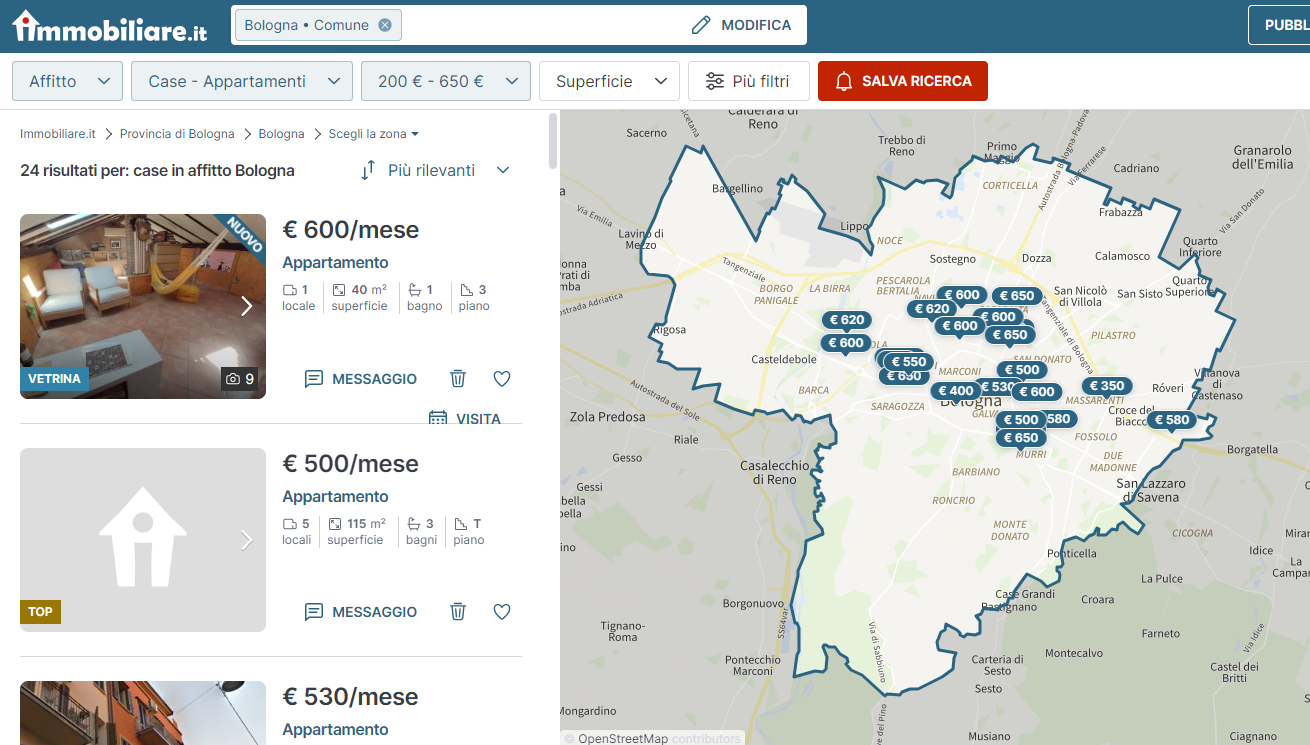Open the Più rilevanti sorting dropdown
Viewport: 1310px width, 745px height.
pyautogui.click(x=436, y=171)
